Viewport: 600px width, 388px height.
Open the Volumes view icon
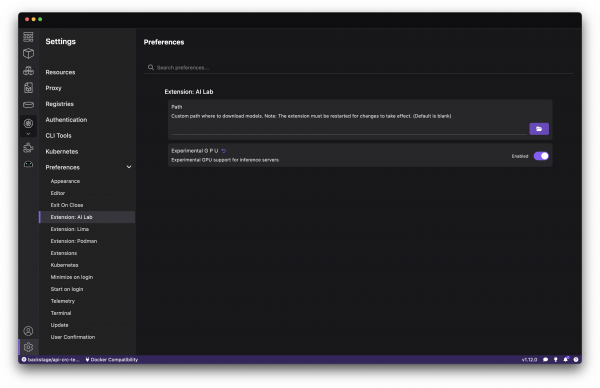(x=28, y=105)
